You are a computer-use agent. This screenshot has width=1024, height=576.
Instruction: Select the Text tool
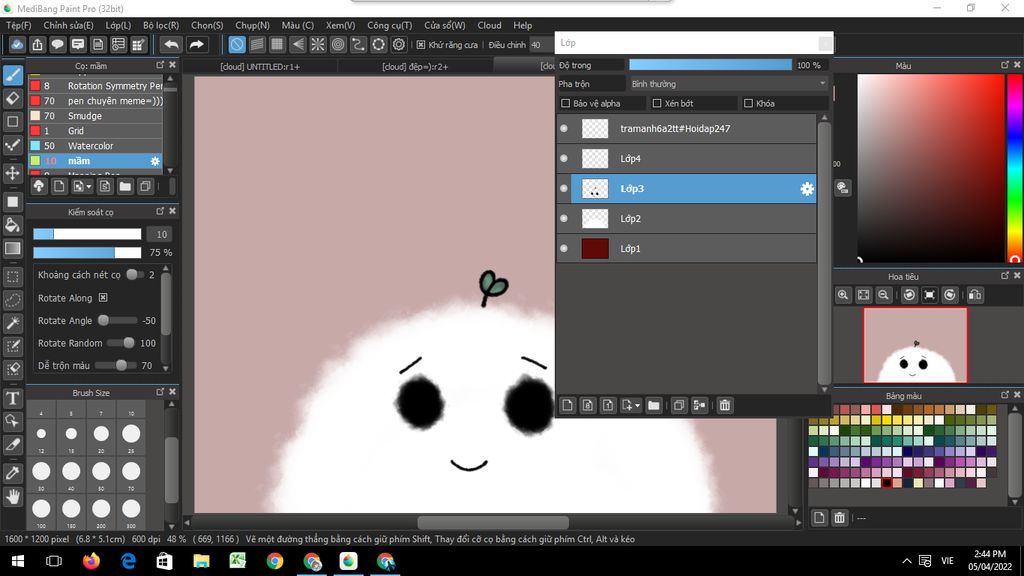coord(13,398)
